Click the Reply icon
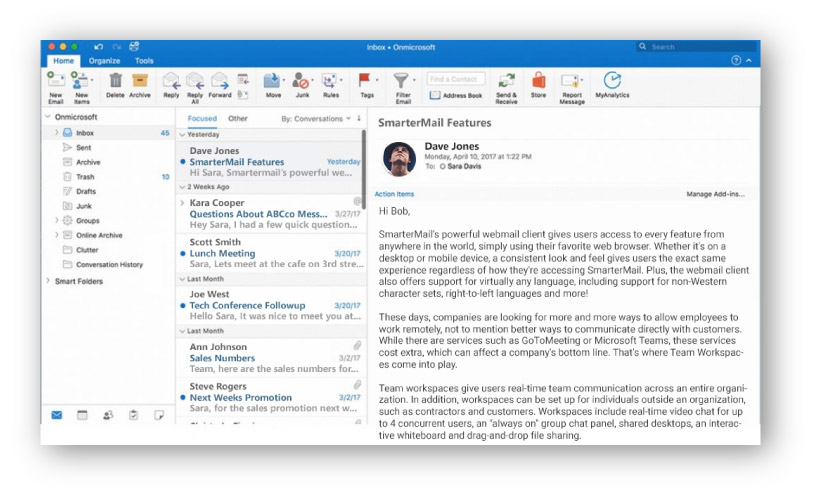The width and height of the screenshot is (816, 495). click(171, 81)
